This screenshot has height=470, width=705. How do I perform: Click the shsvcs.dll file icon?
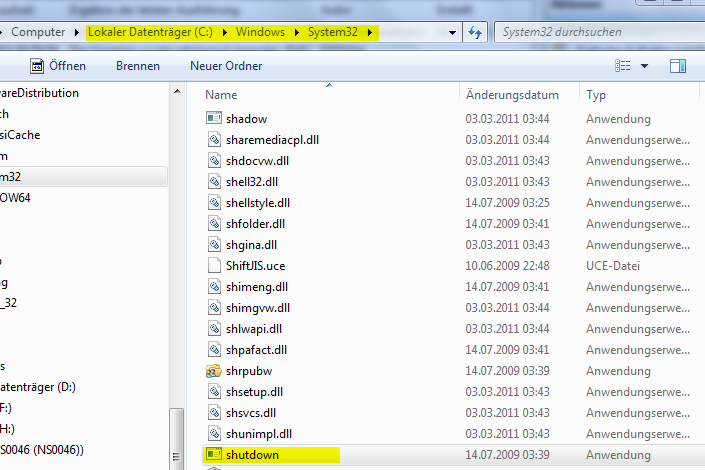214,412
